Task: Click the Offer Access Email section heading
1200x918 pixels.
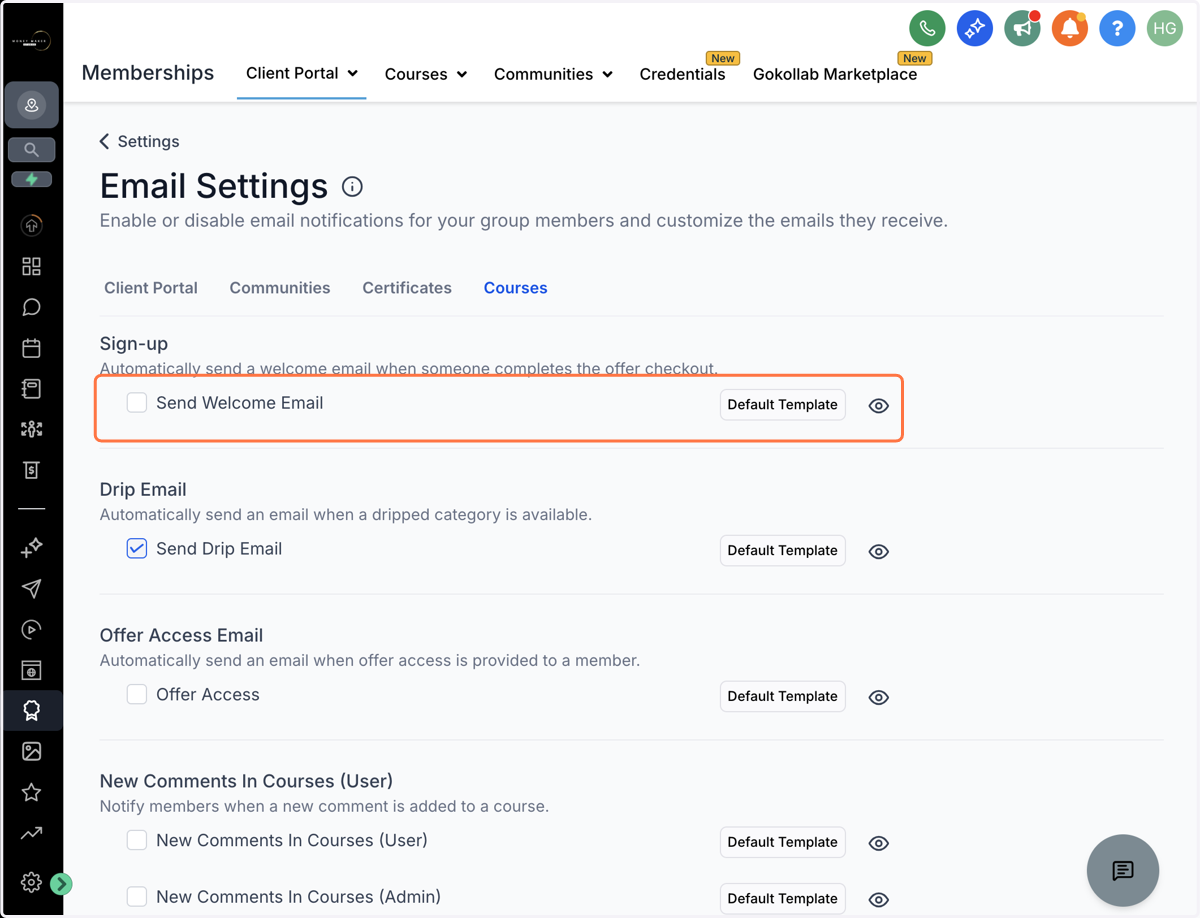Action: (182, 635)
